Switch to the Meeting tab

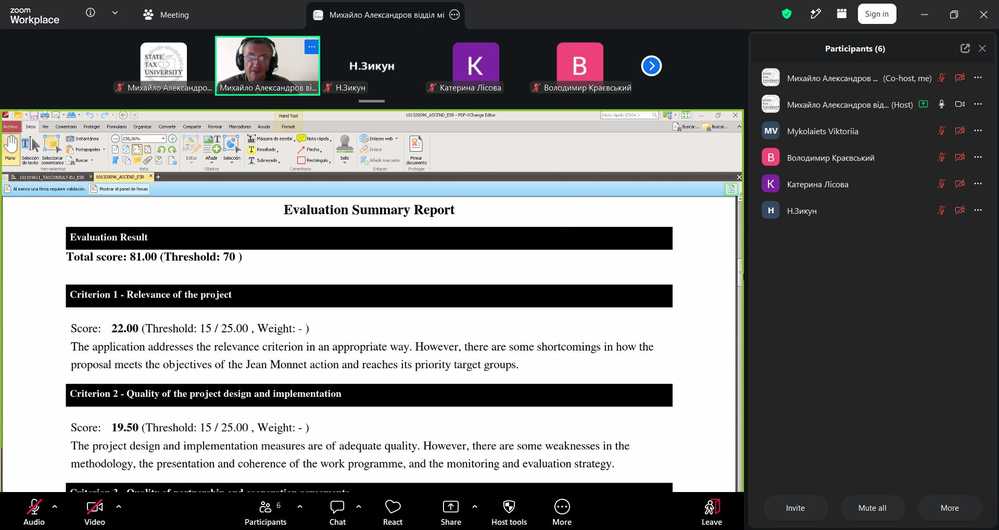click(x=166, y=15)
